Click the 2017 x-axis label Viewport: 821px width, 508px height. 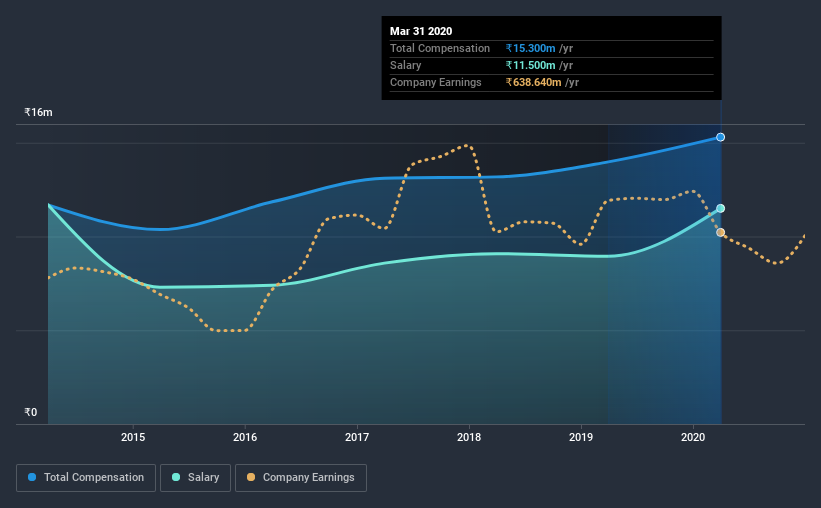click(357, 437)
